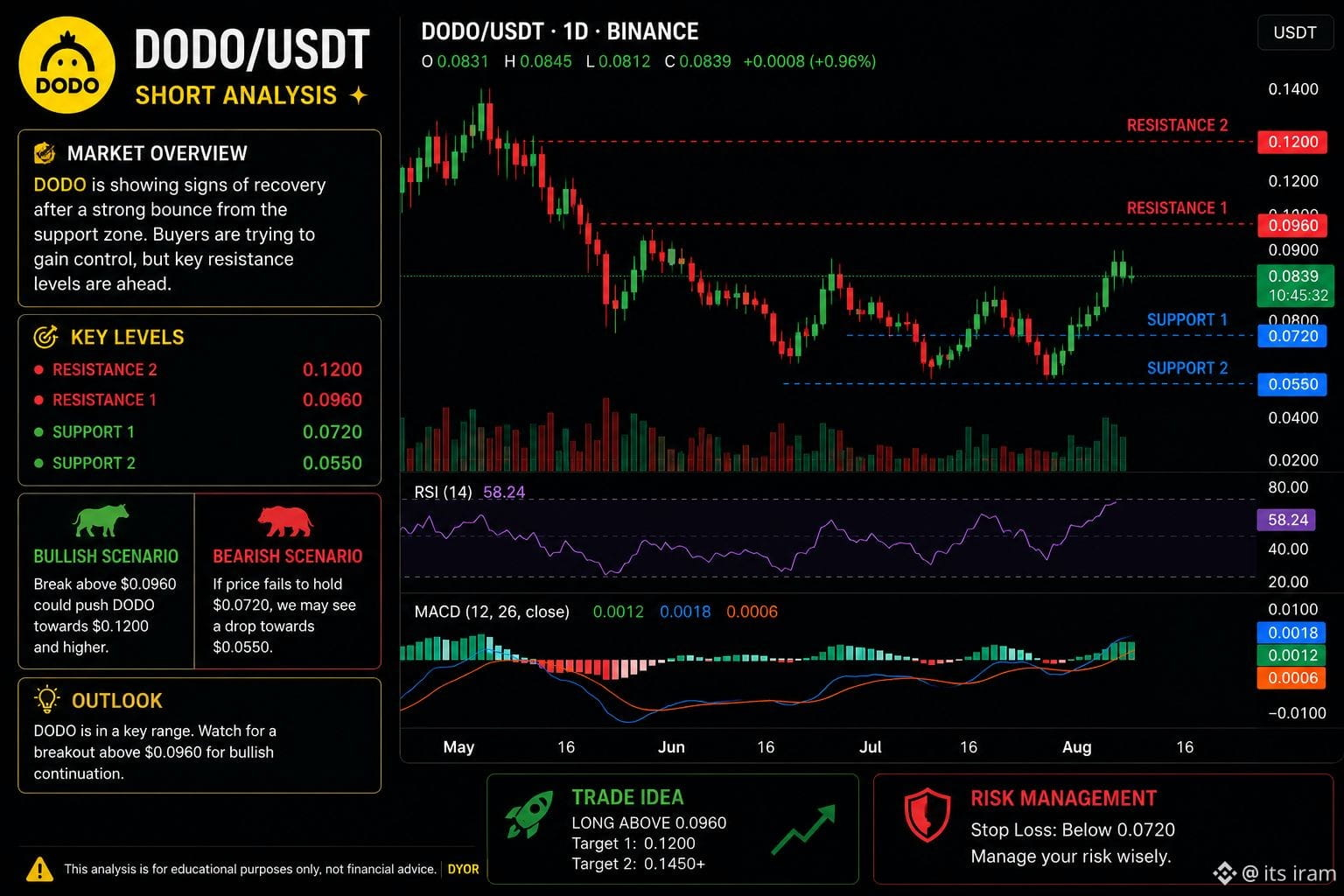Click the Target 2: 0.1450+ line
The width and height of the screenshot is (1344, 896).
click(x=639, y=864)
